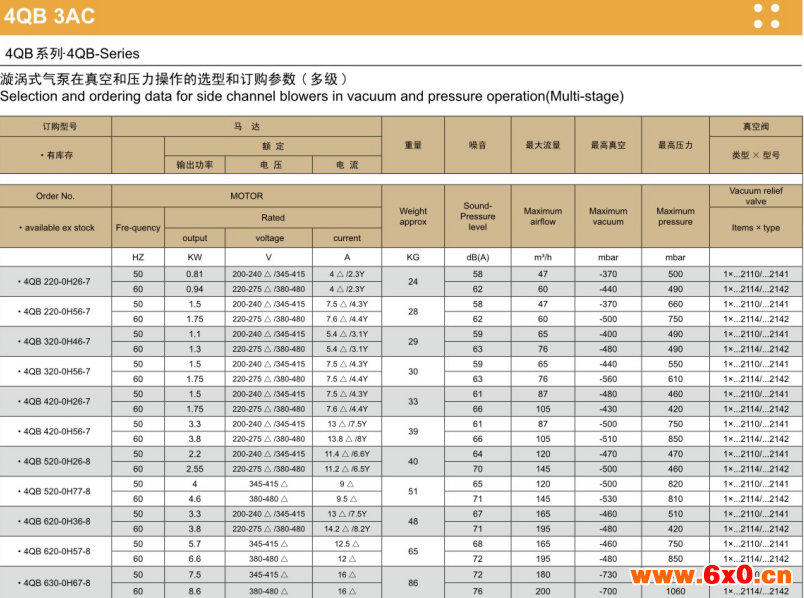This screenshot has height=598, width=804.
Task: Select the "Vacuum relief valve" header cell
Action: (x=756, y=196)
